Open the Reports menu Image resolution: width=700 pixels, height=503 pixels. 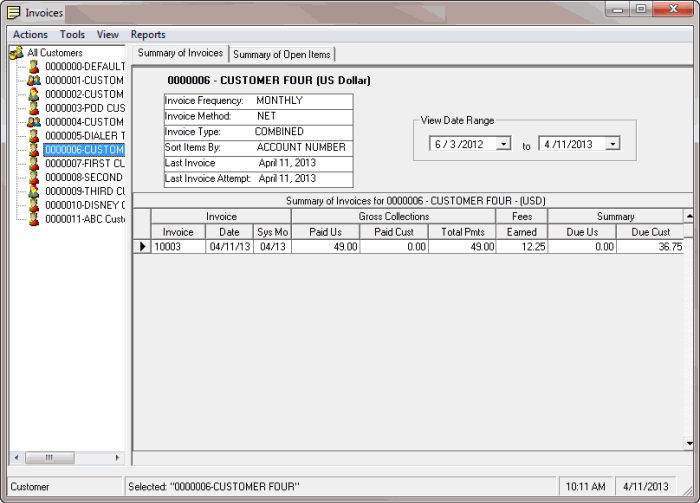148,35
